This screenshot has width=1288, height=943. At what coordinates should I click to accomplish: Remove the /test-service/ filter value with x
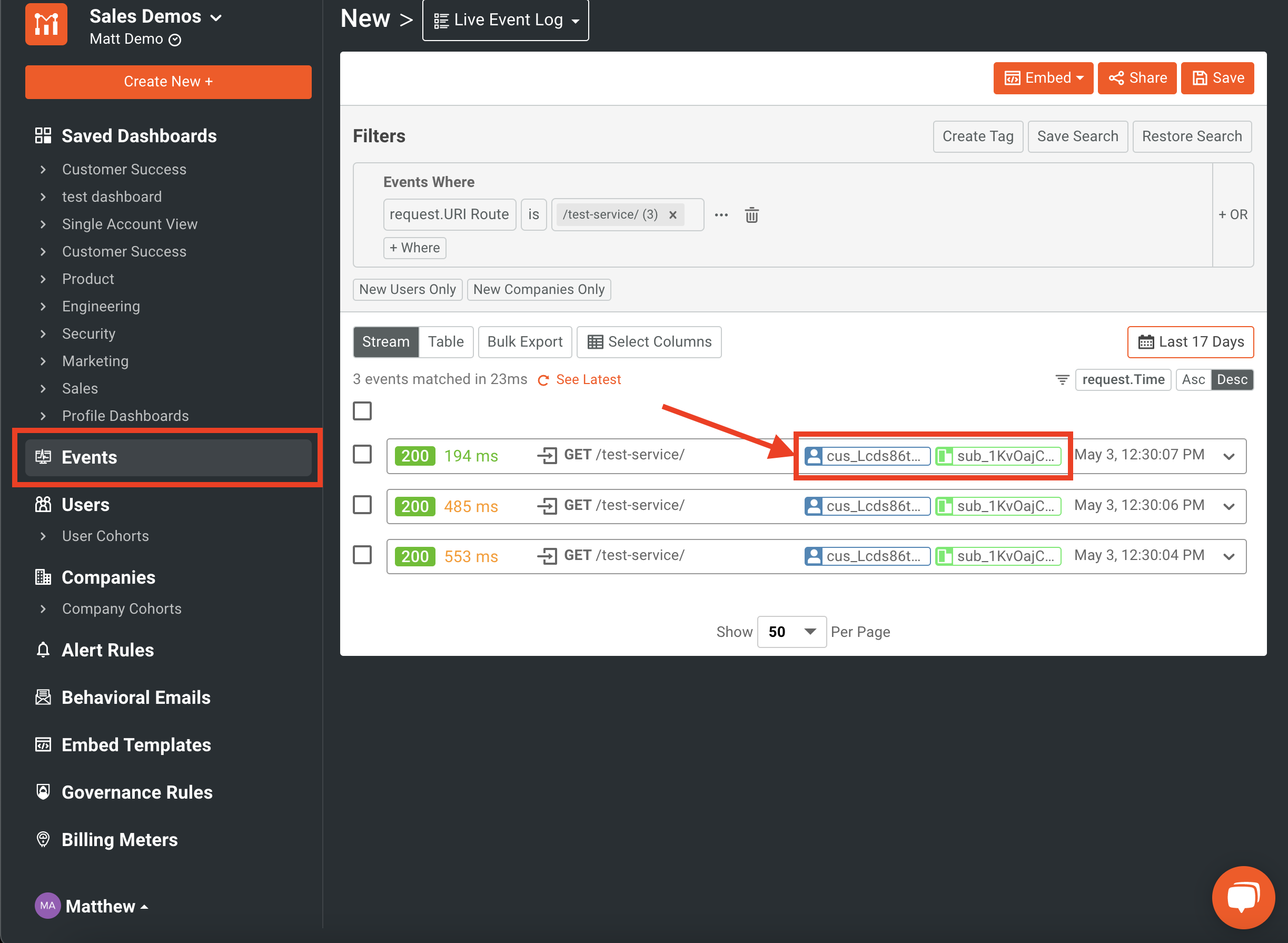[672, 214]
